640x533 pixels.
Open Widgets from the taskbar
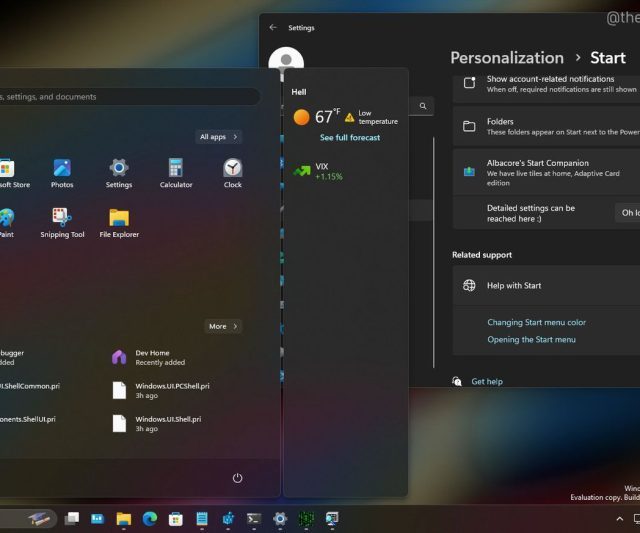pos(98,519)
